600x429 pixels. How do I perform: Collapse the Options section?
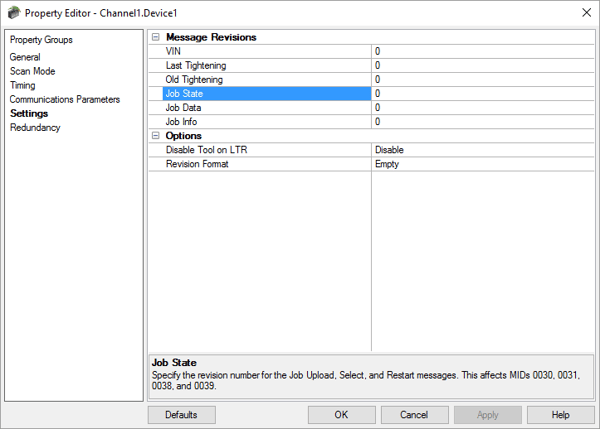(x=156, y=136)
